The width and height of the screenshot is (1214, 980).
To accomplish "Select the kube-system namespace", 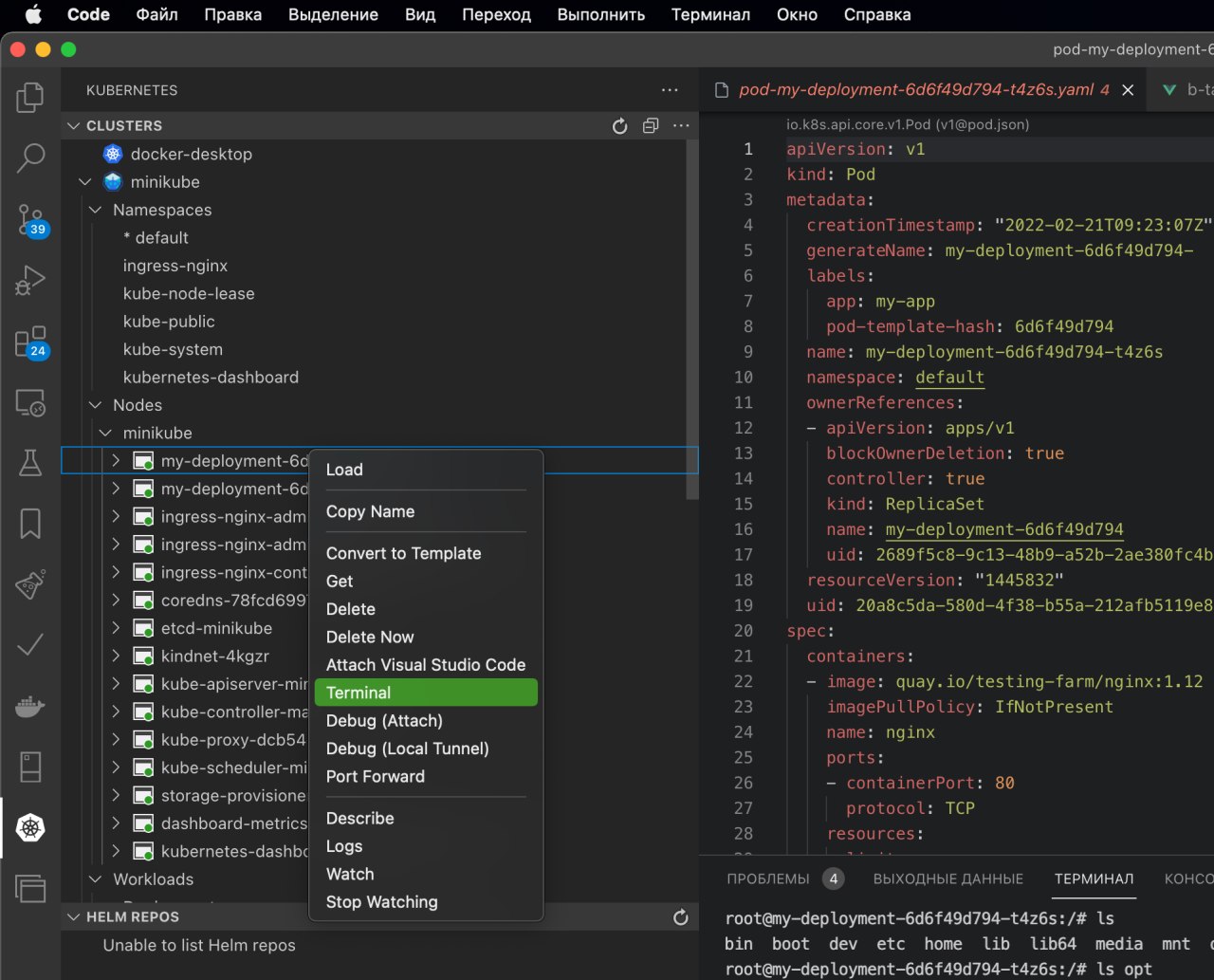I will [173, 349].
